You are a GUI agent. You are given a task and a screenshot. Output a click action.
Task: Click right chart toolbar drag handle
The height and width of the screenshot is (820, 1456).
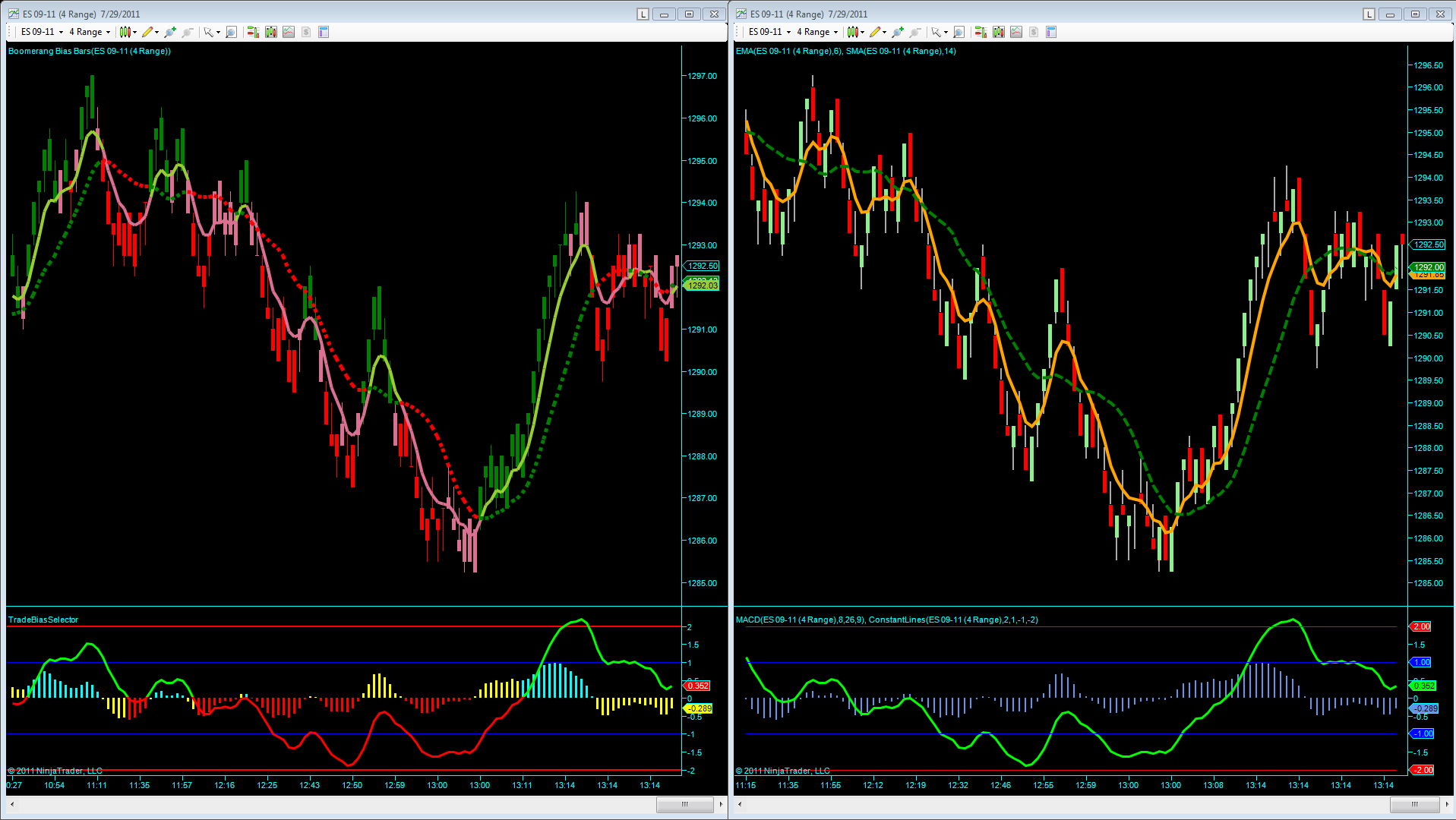(737, 32)
